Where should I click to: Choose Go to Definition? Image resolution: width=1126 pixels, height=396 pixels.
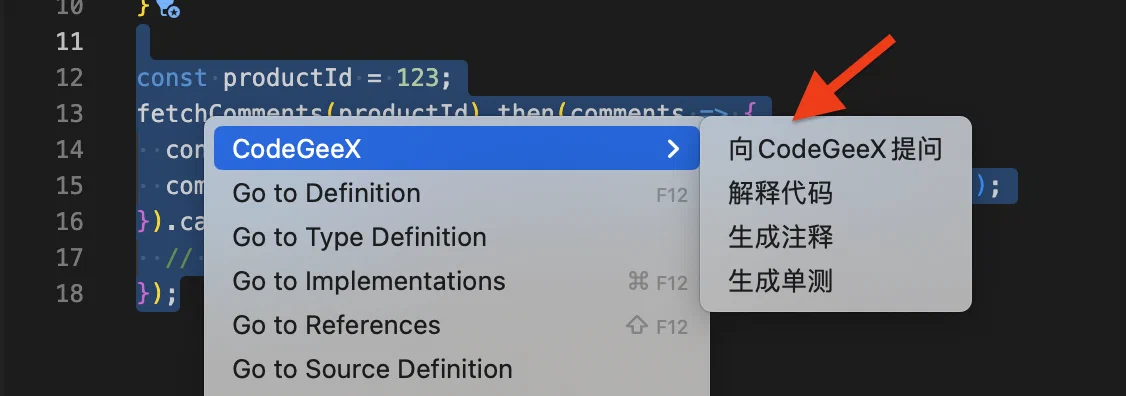457,193
